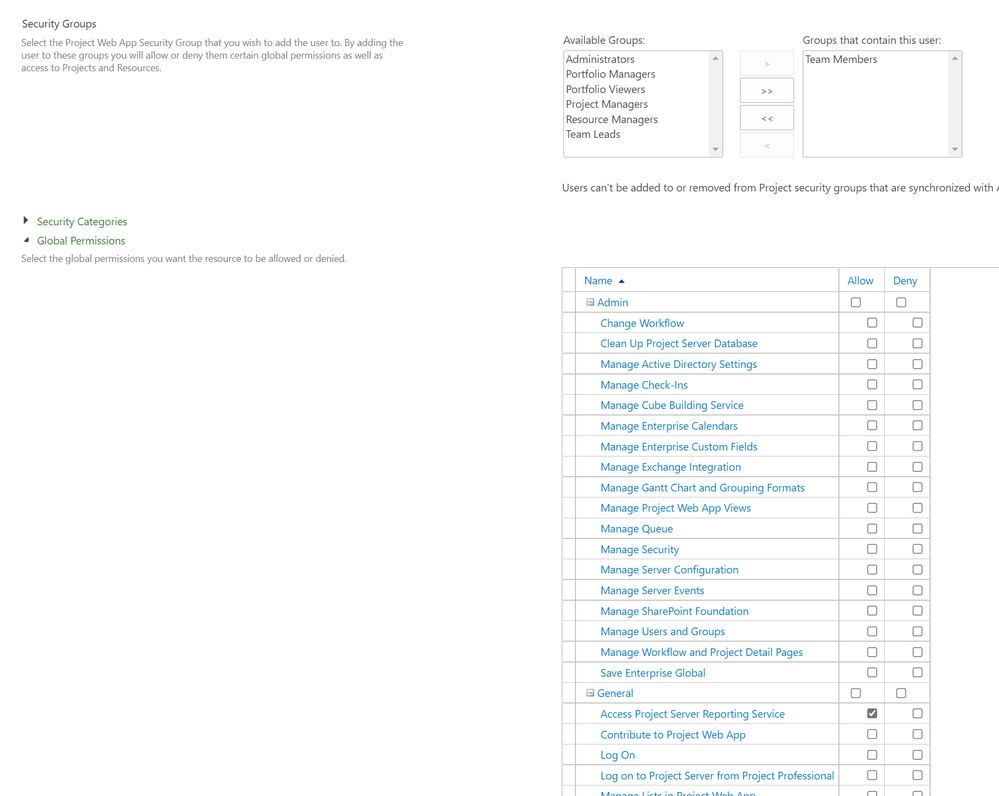The width and height of the screenshot is (999, 796).
Task: Open Manage Gantt Chart and Grouping Formats
Action: pyautogui.click(x=702, y=488)
